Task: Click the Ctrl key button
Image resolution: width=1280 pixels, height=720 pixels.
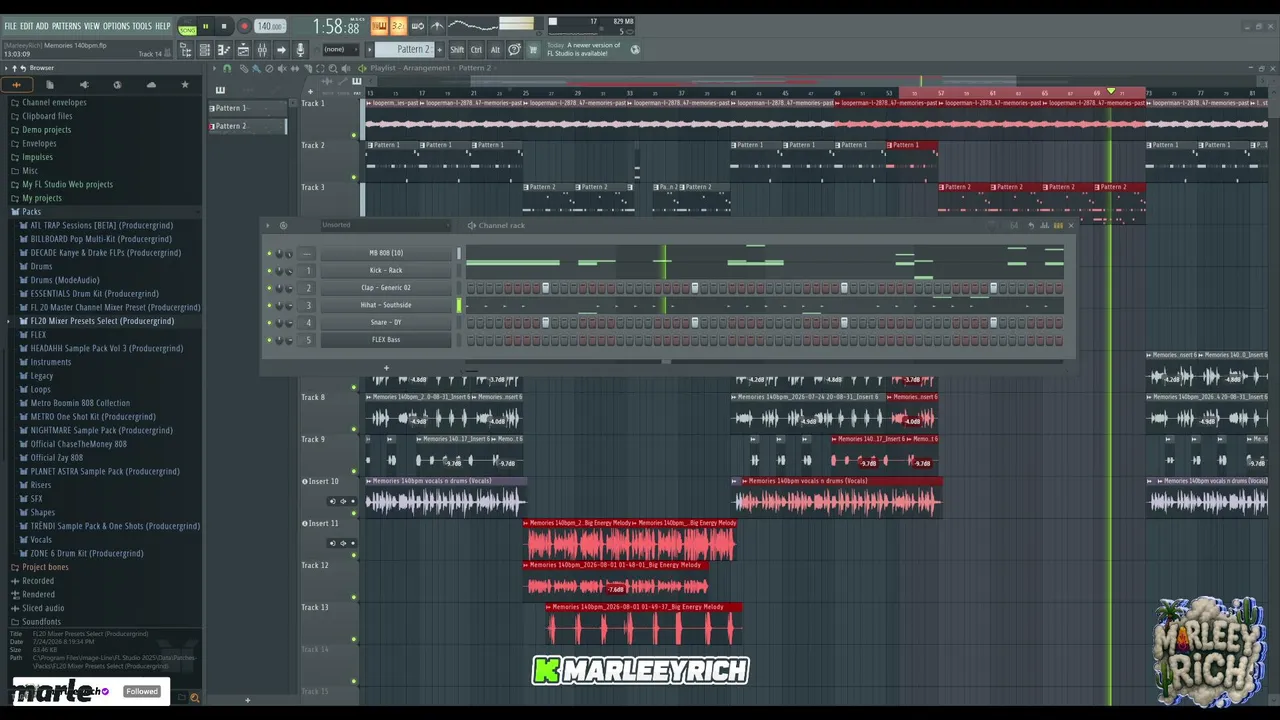Action: (x=476, y=49)
